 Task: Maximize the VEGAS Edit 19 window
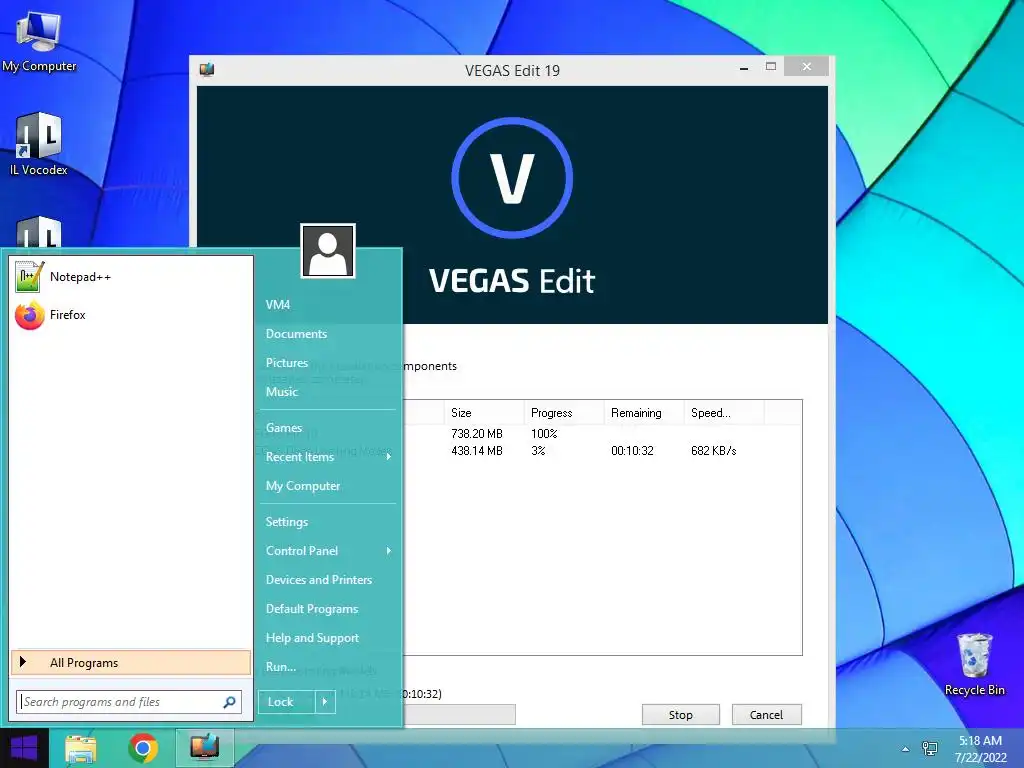click(771, 67)
